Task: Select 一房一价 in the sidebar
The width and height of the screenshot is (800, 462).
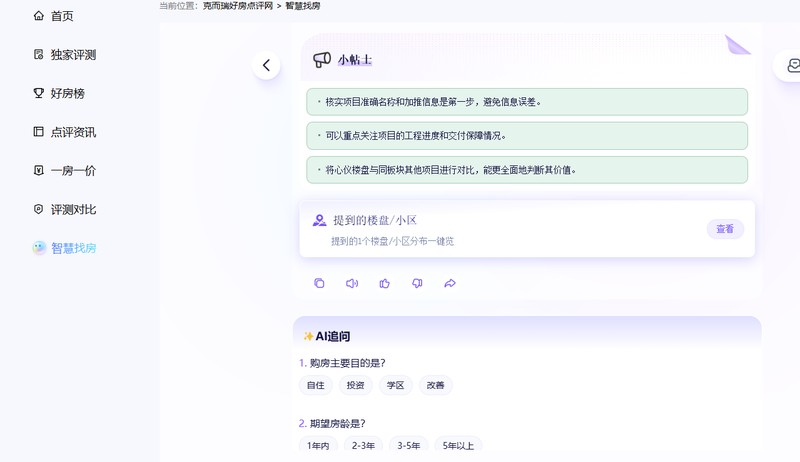Action: [x=65, y=171]
